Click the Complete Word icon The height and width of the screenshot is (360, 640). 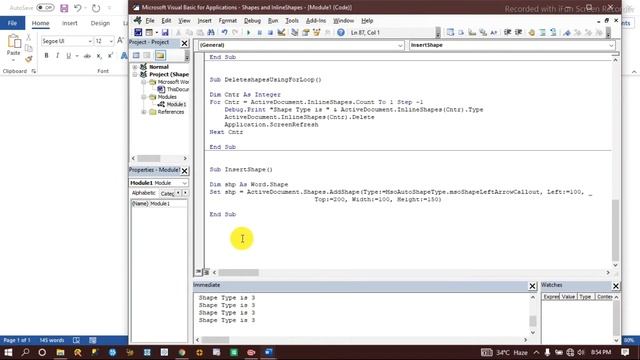(494, 32)
